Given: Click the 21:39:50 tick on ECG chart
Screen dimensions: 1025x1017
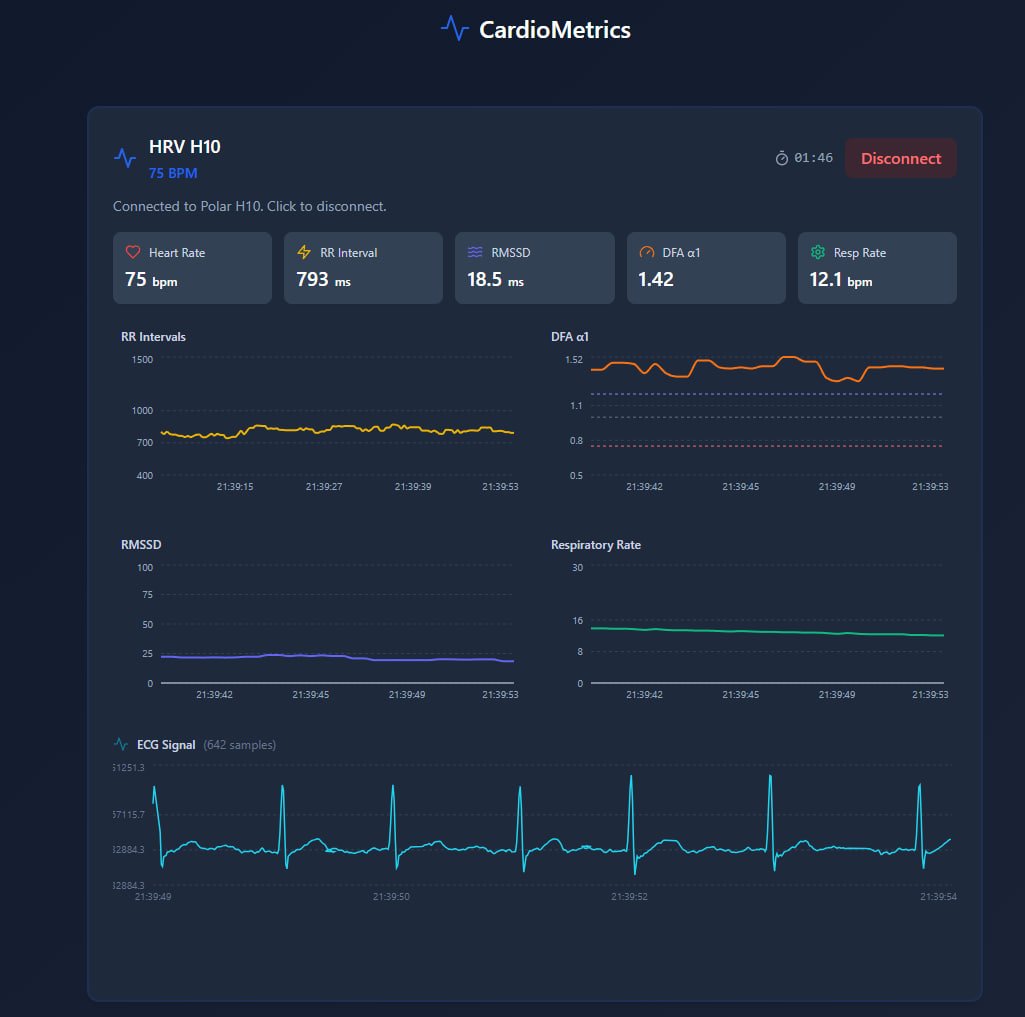Looking at the screenshot, I should (x=391, y=897).
